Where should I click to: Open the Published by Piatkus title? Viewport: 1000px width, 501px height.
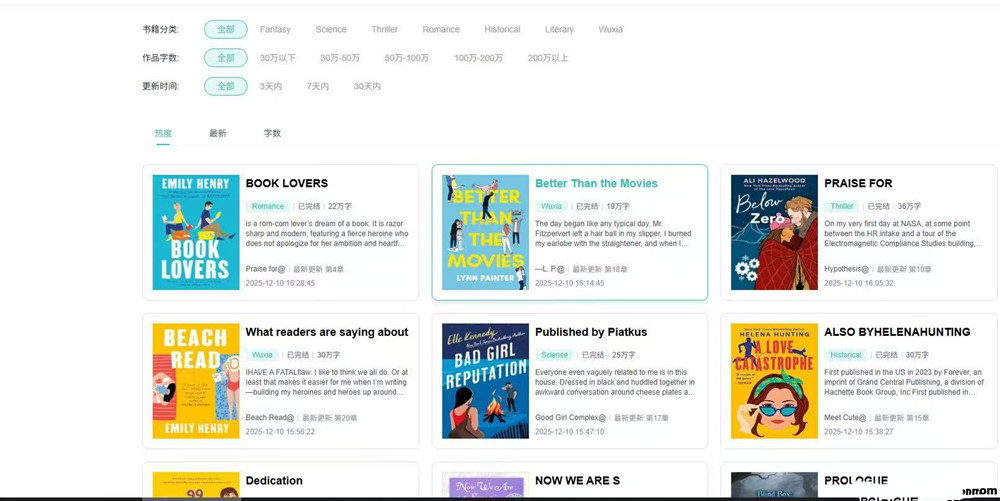590,332
